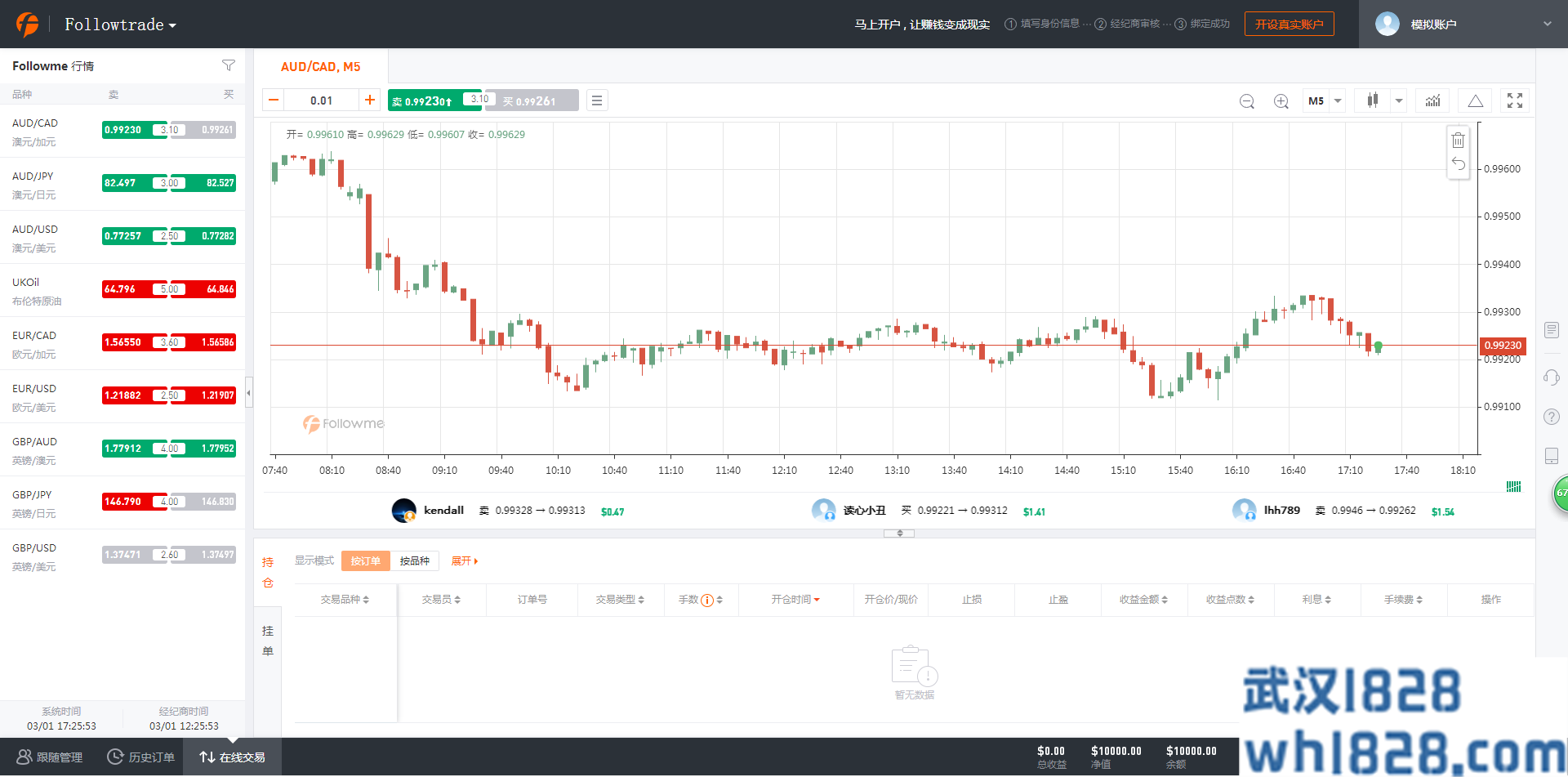Open trader lhh789 avatar
1568x777 pixels.
1244,511
